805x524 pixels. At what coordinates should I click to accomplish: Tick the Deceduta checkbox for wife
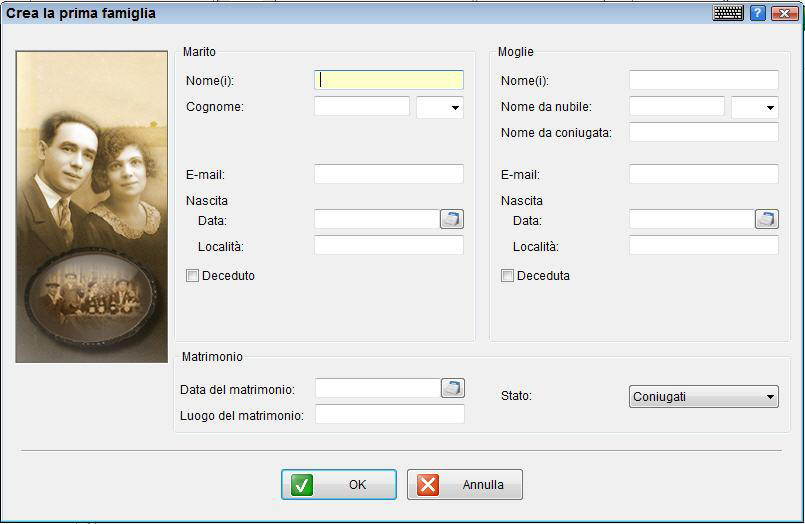pos(507,276)
